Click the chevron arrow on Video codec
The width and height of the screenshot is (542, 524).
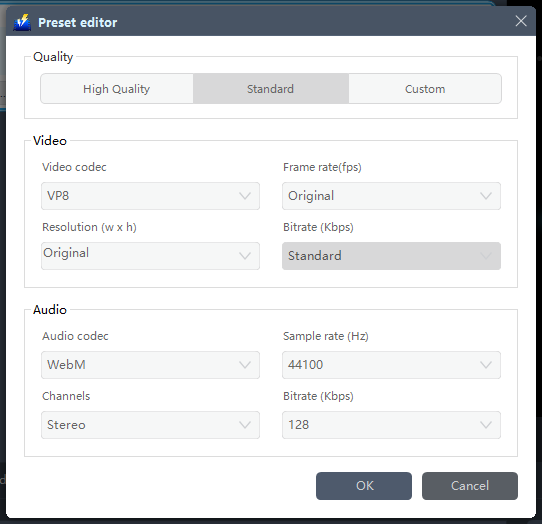245,196
